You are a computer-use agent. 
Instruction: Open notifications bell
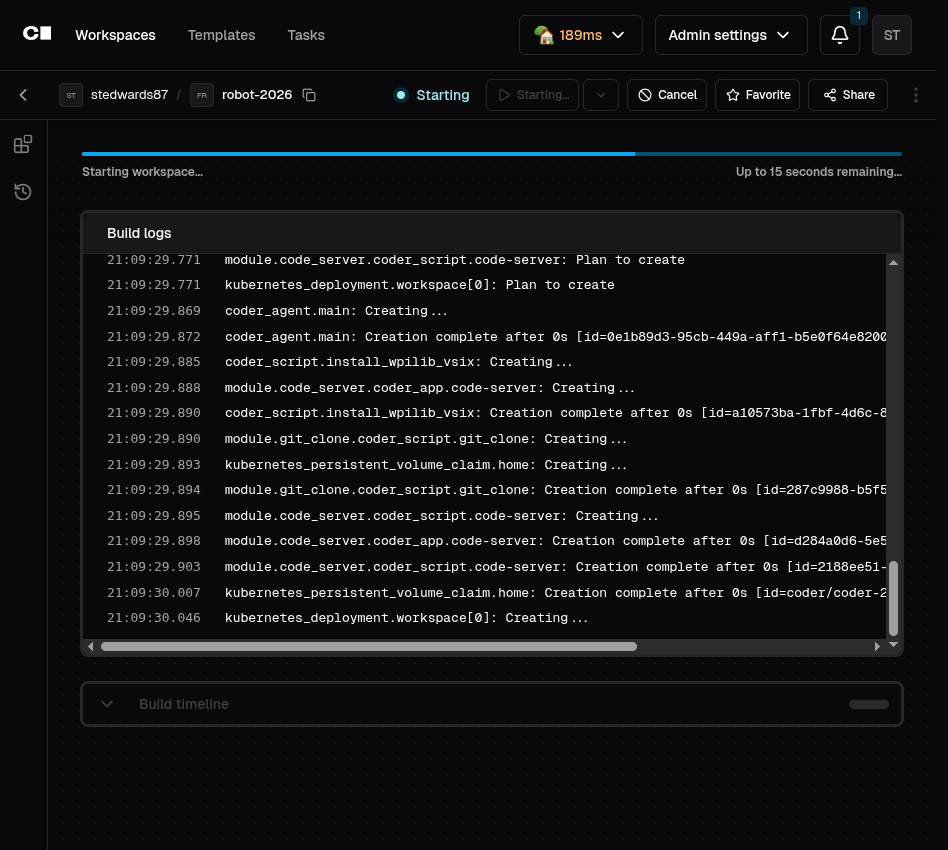point(839,35)
